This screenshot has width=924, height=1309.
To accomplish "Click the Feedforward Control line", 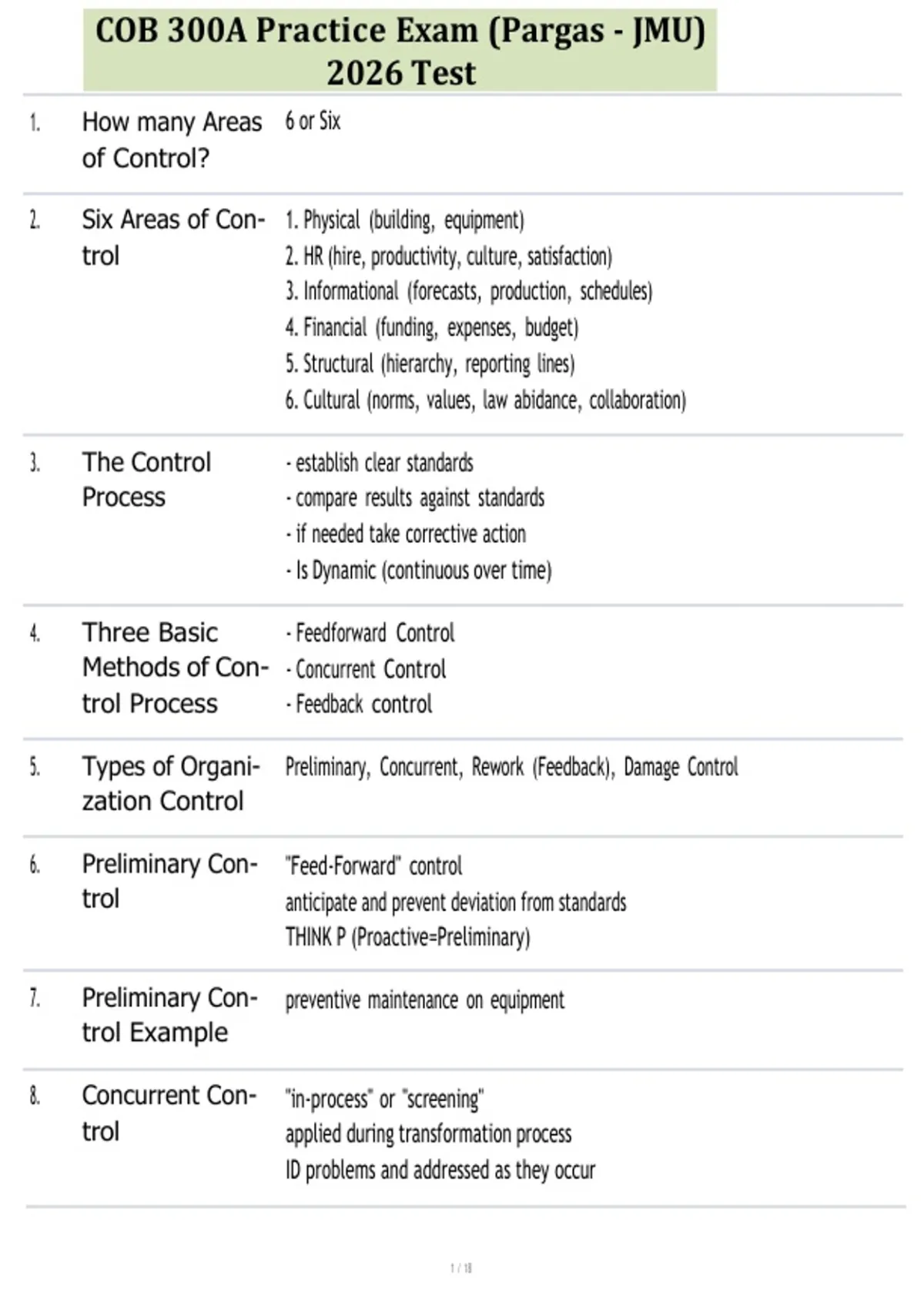I will tap(370, 633).
